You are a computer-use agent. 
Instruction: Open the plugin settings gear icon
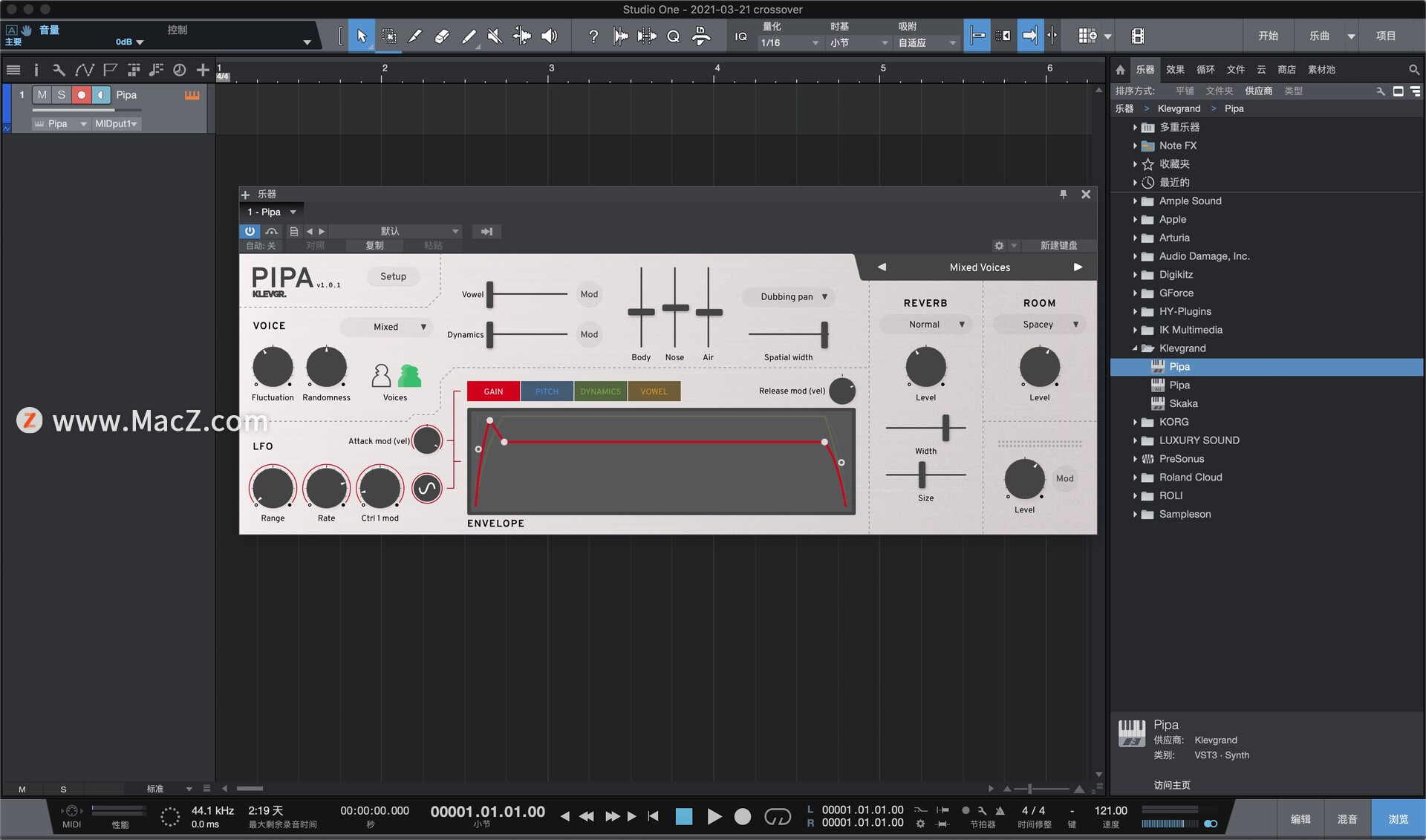pyautogui.click(x=999, y=246)
